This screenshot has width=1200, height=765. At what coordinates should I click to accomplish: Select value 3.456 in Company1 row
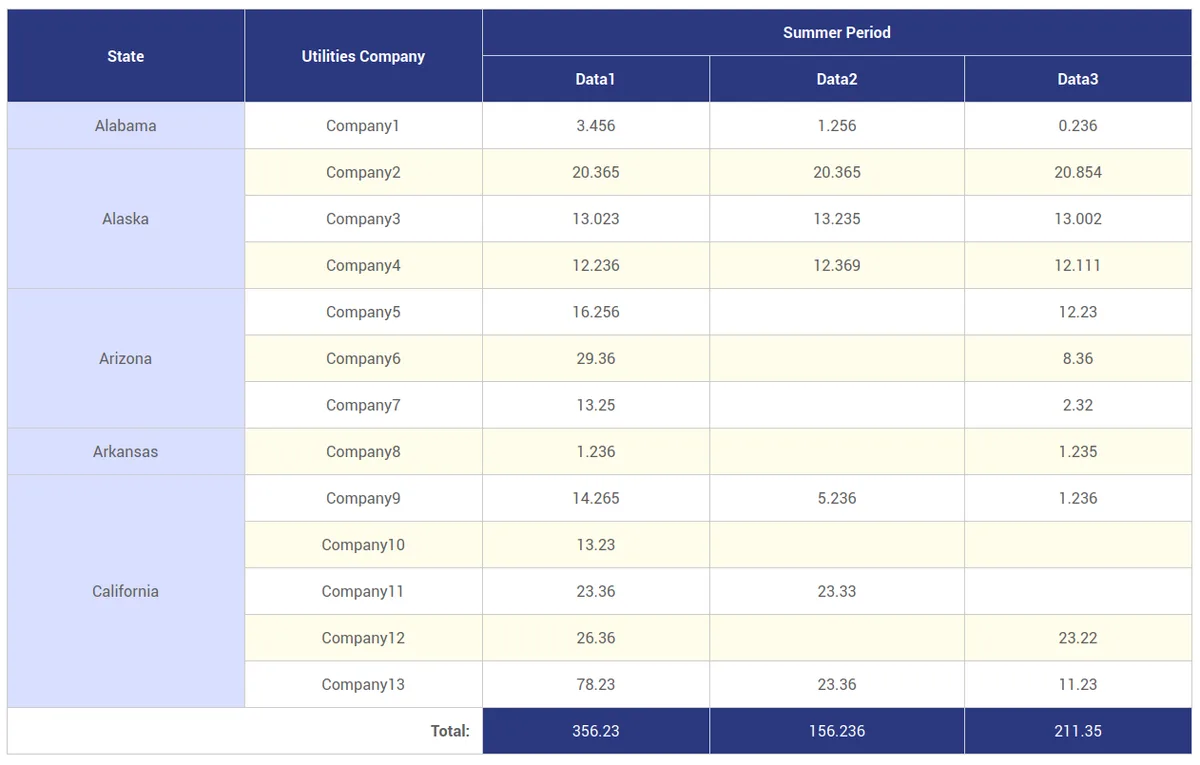pyautogui.click(x=596, y=126)
